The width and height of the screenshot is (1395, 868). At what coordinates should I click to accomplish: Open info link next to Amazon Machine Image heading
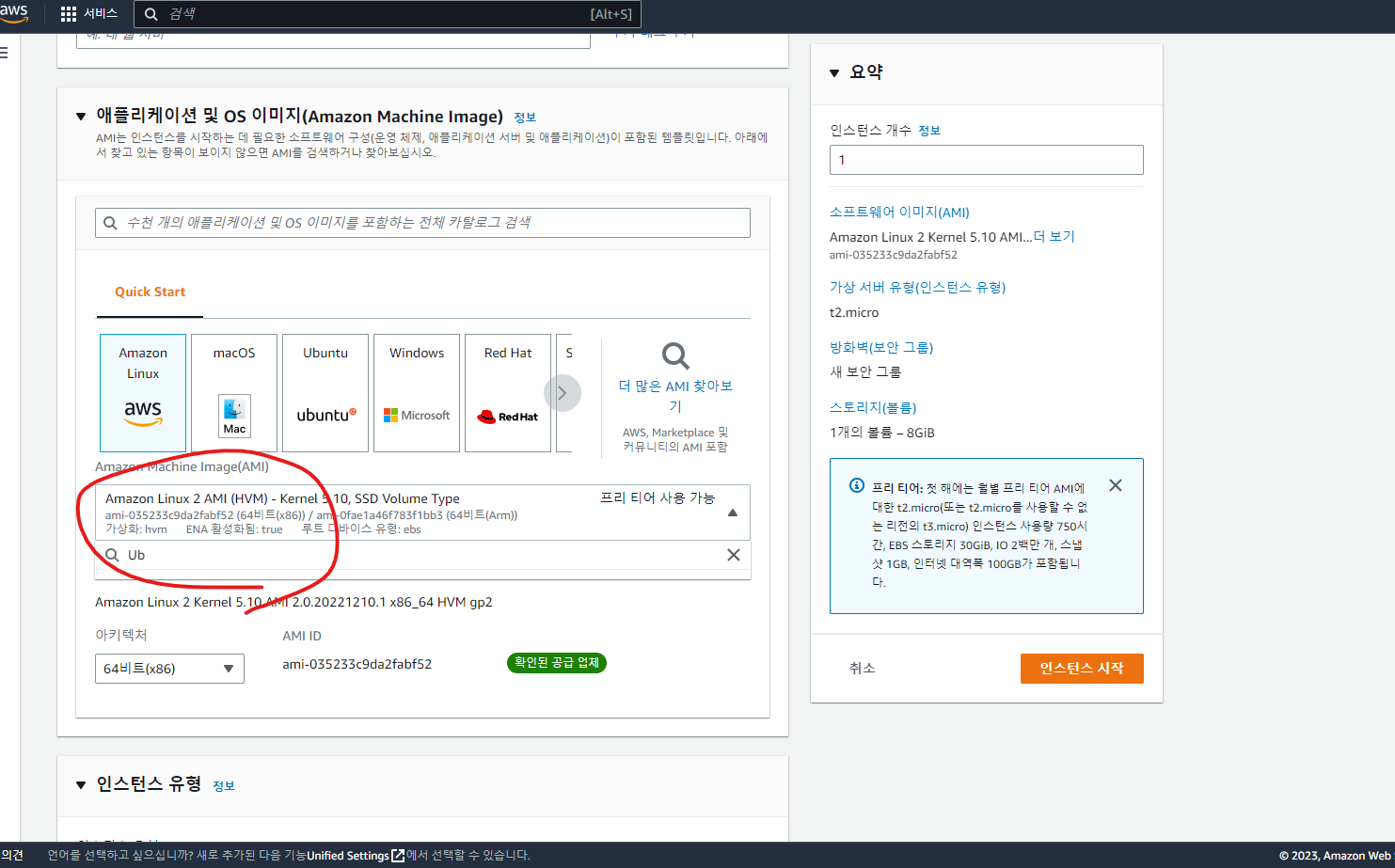[x=525, y=118]
